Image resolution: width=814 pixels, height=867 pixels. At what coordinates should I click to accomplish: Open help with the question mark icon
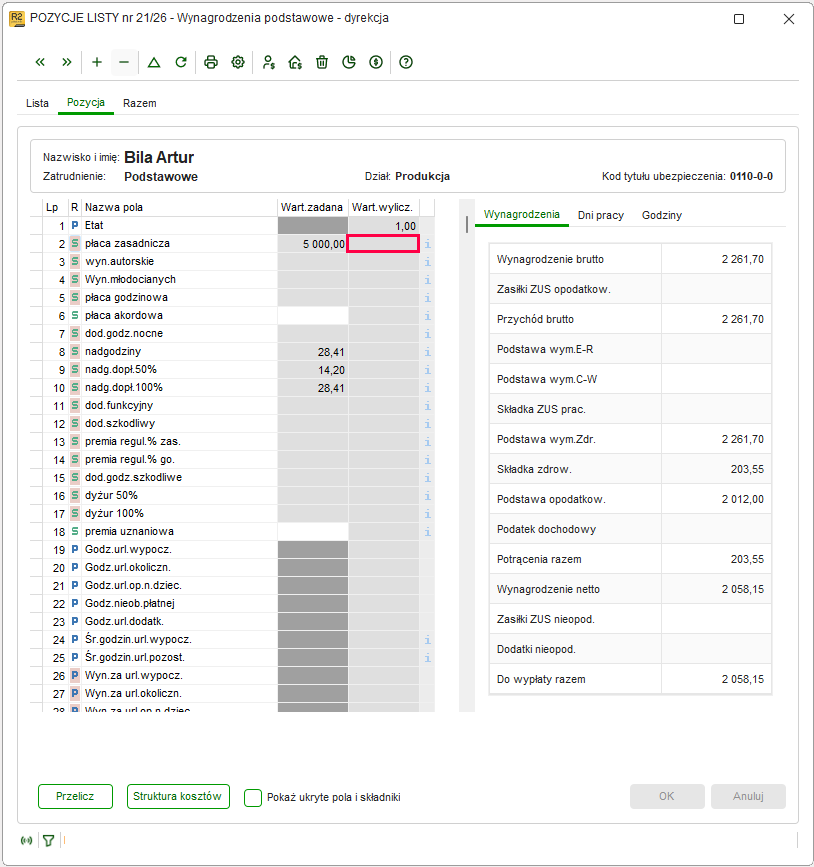pyautogui.click(x=406, y=62)
